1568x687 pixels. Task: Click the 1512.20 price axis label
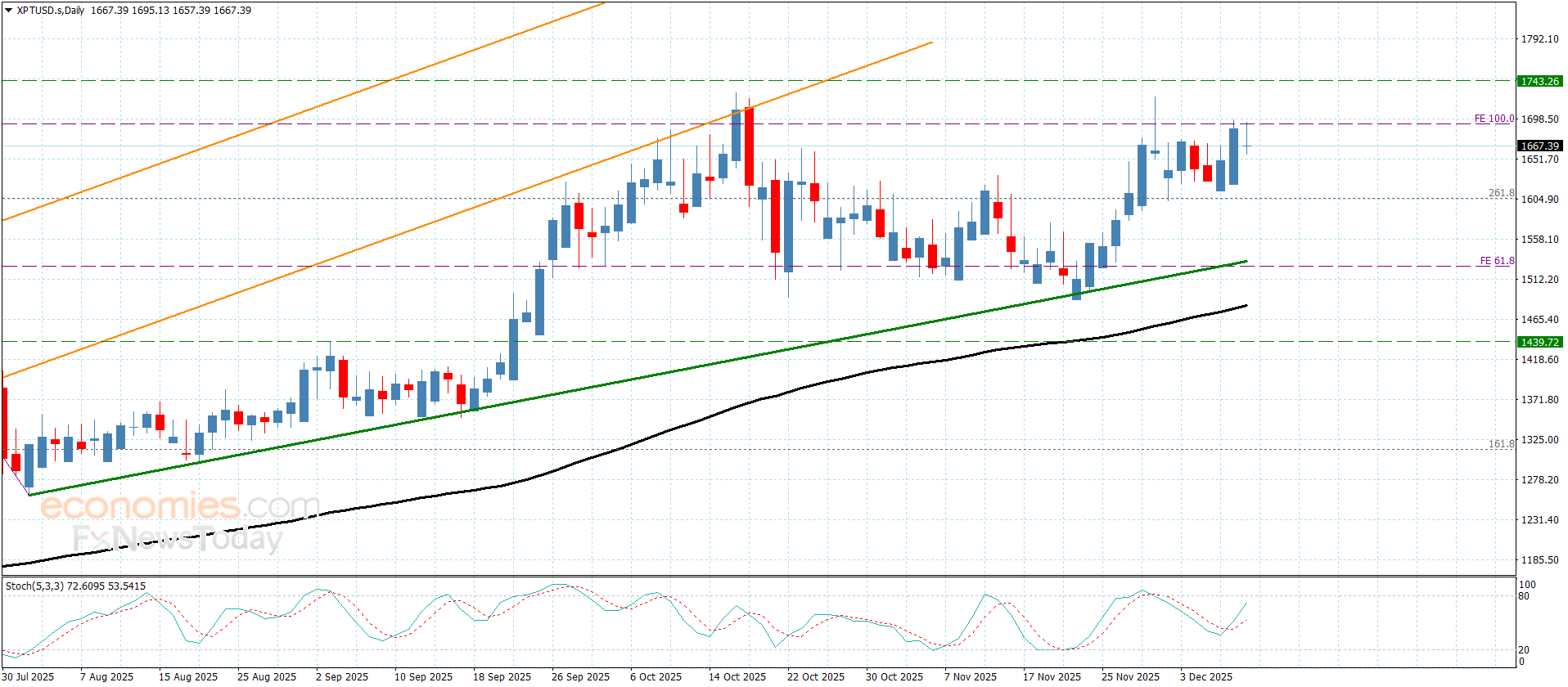(1539, 279)
